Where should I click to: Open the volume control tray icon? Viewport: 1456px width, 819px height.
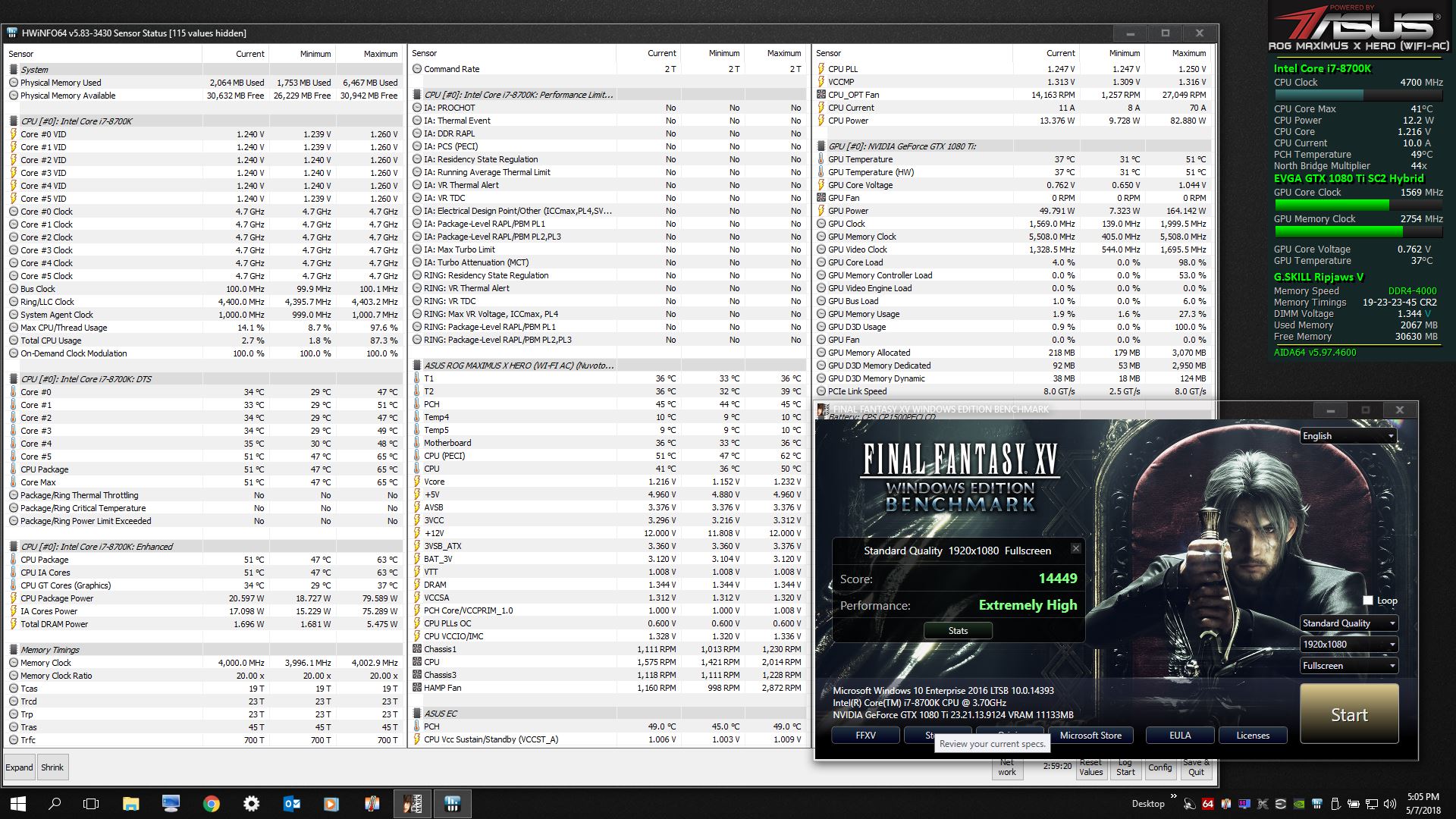1390,804
